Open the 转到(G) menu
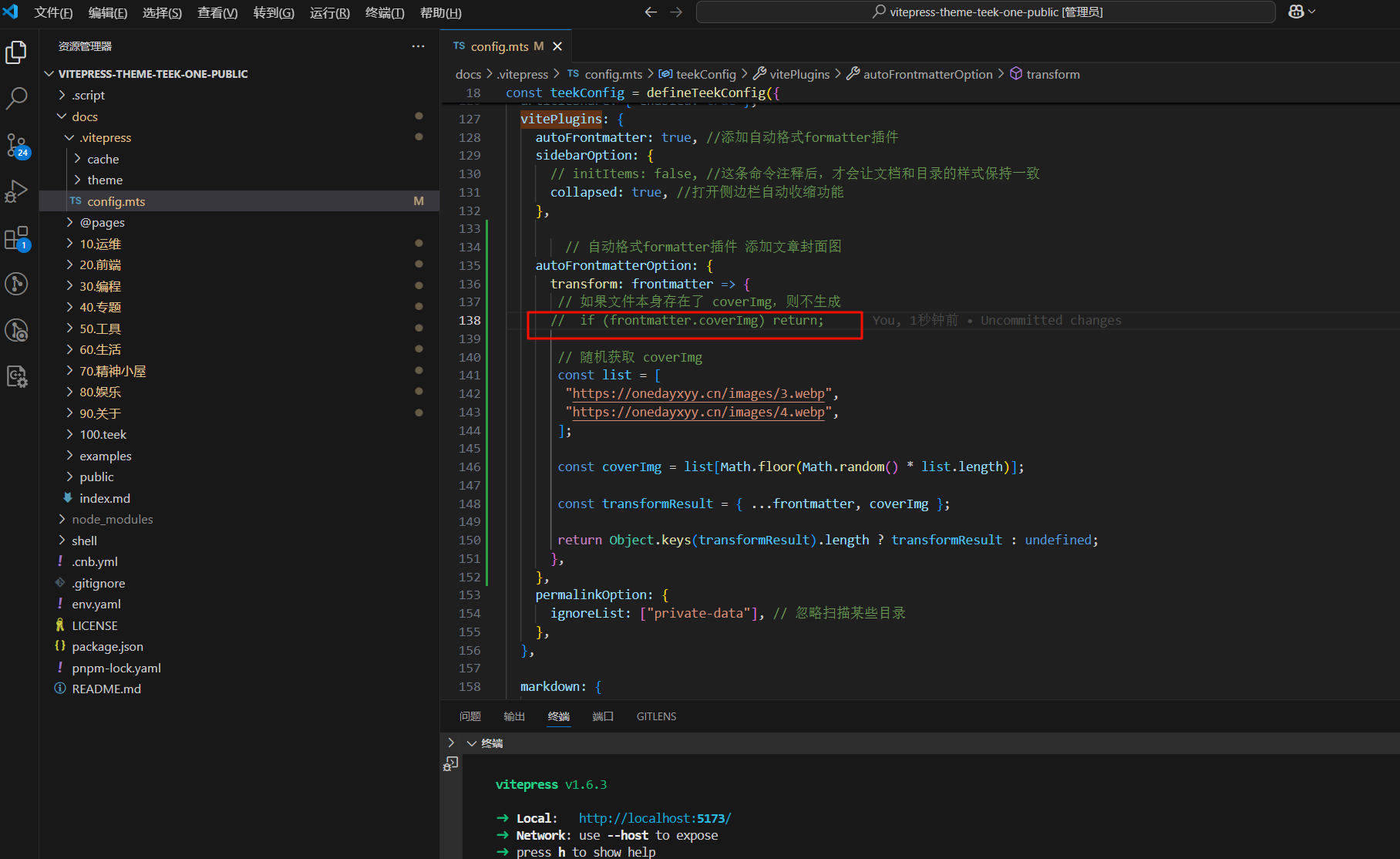The height and width of the screenshot is (859, 1400). [274, 12]
